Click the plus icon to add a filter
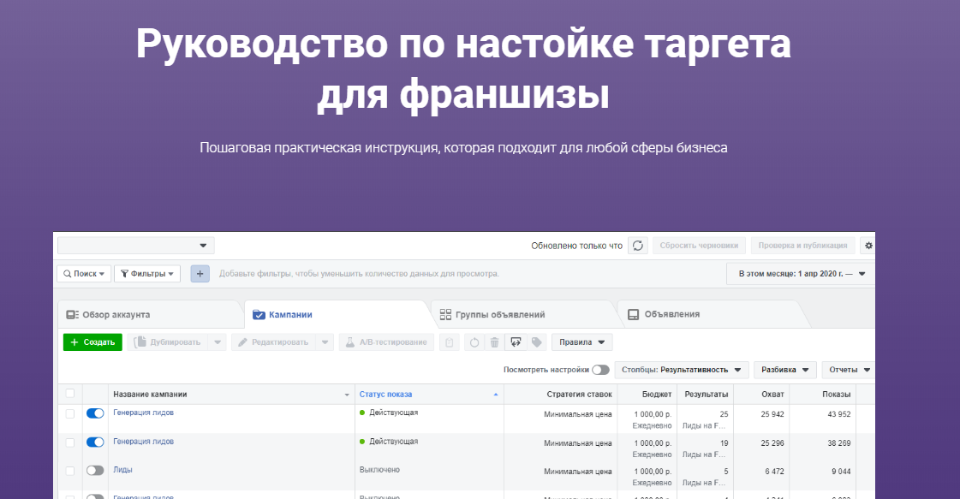The image size is (960, 499). click(200, 273)
